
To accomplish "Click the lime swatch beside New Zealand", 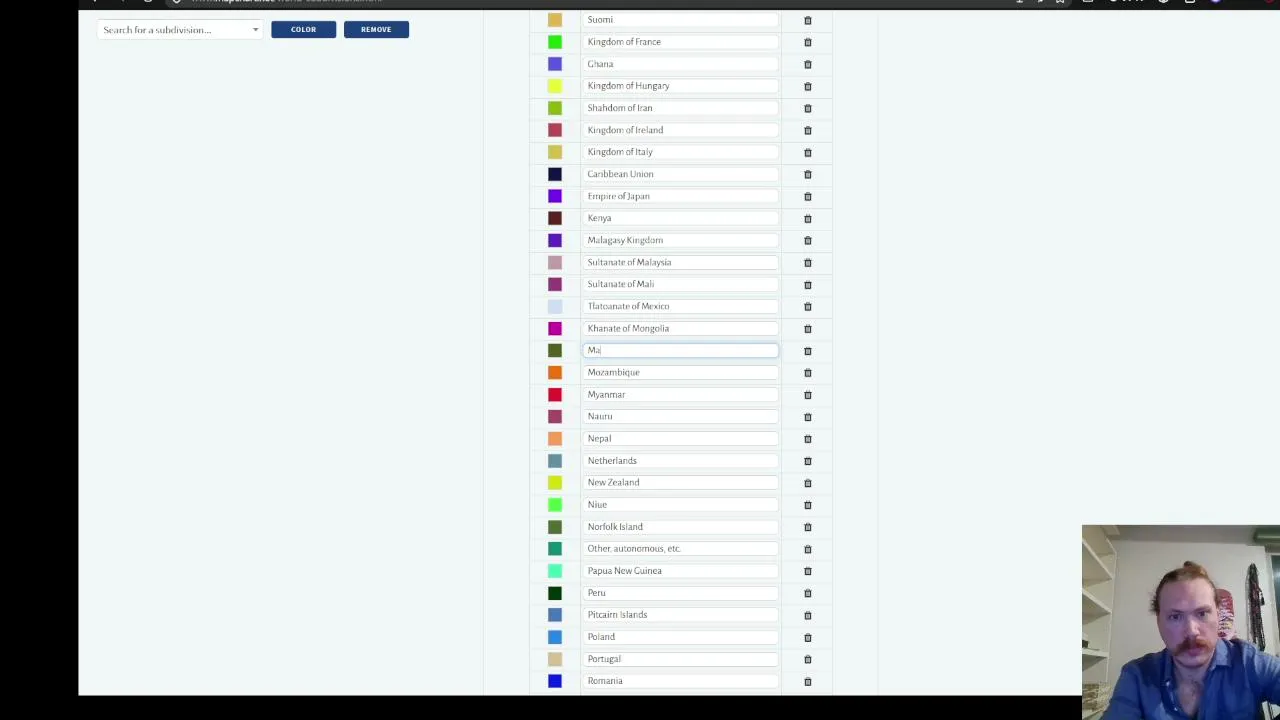I will click(x=555, y=482).
